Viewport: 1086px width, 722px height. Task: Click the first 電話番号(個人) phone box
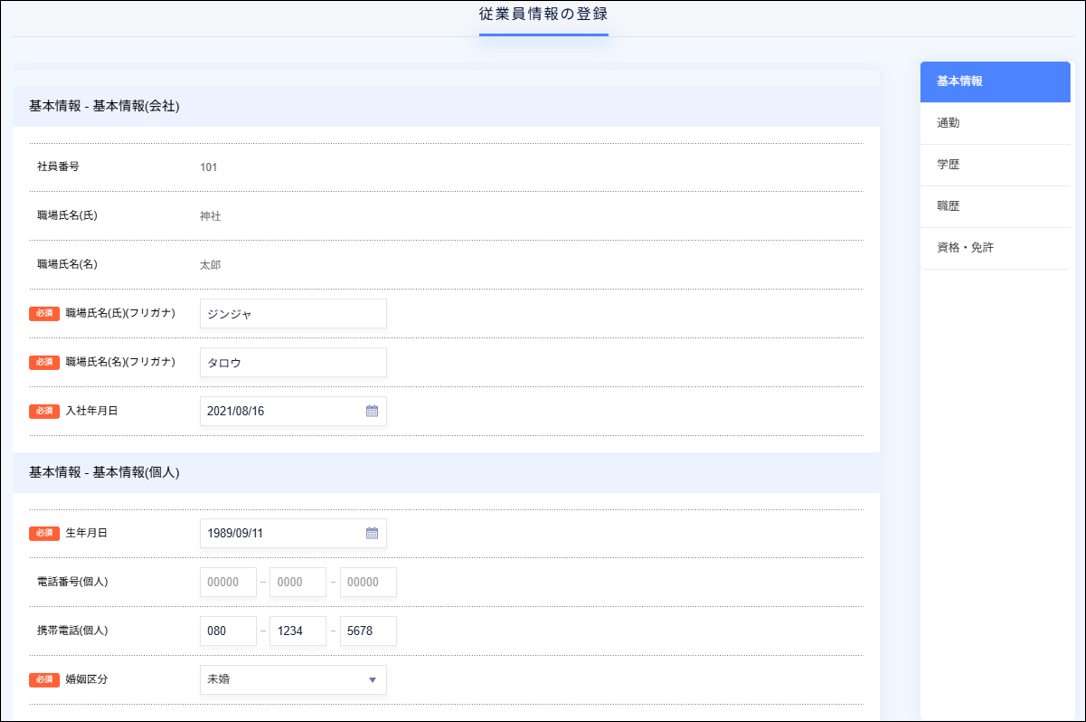(x=228, y=581)
